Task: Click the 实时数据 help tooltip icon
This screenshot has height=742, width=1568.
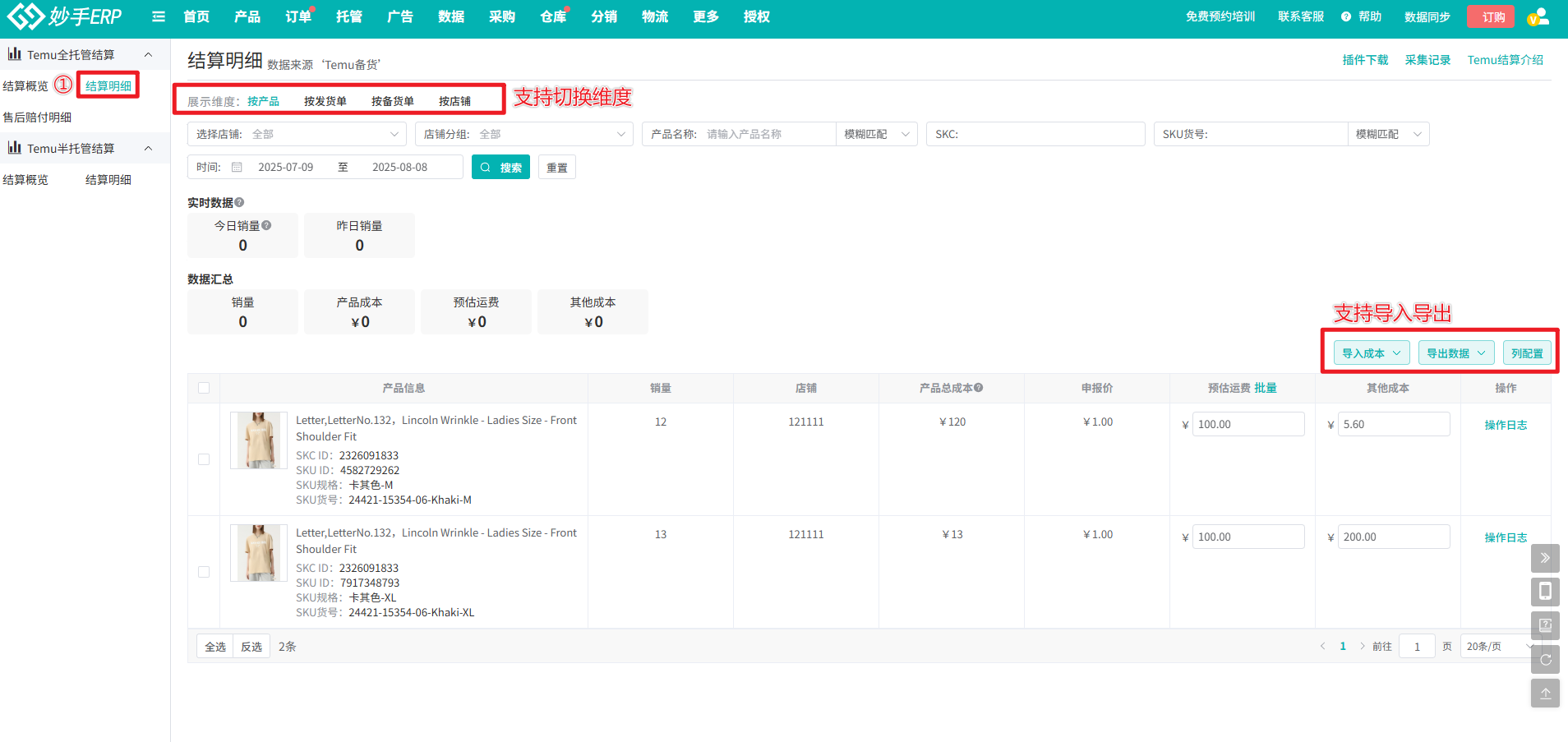Action: click(x=239, y=202)
